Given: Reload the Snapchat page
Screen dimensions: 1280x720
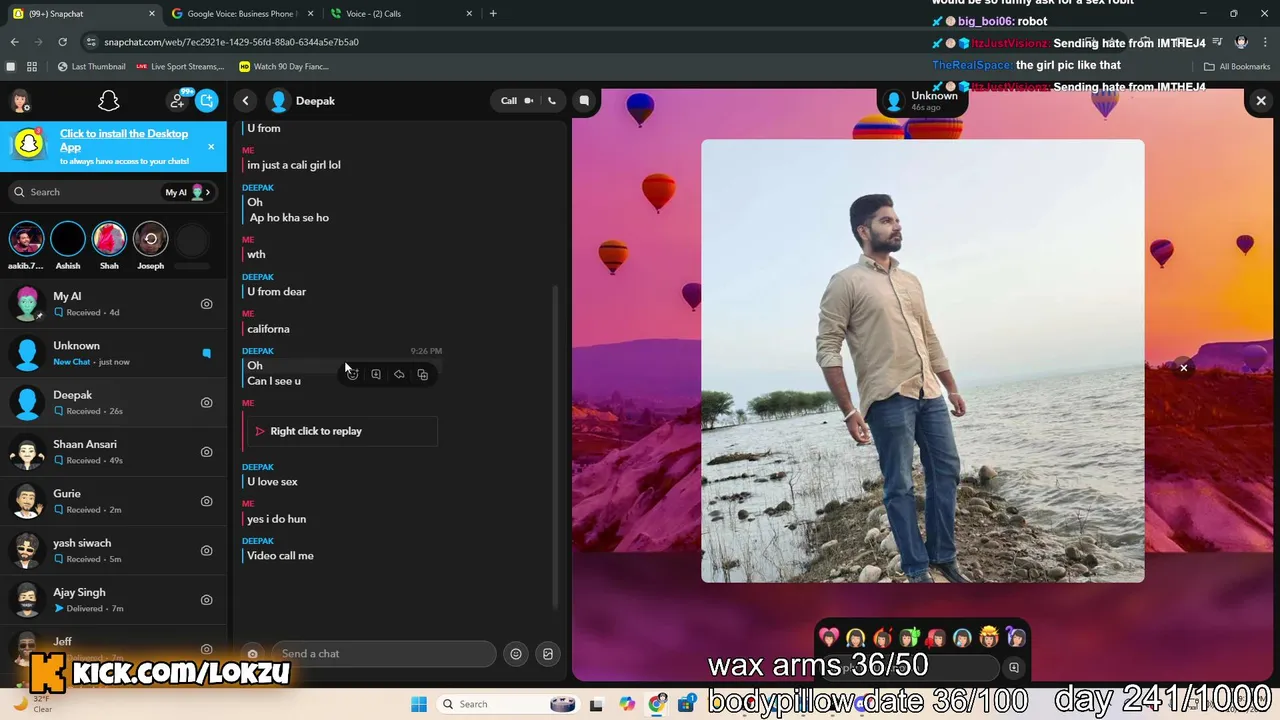Looking at the screenshot, I should click(62, 42).
